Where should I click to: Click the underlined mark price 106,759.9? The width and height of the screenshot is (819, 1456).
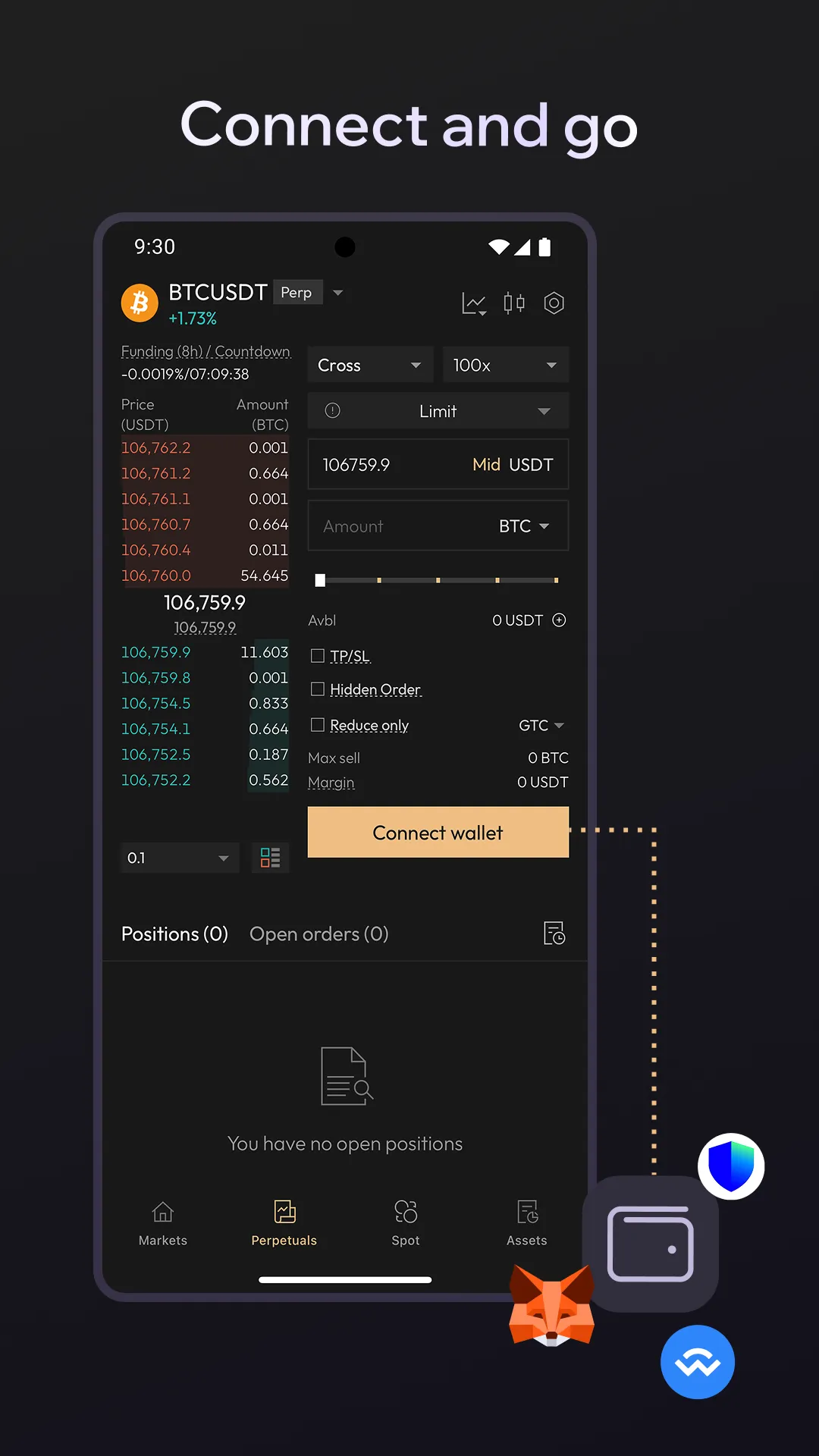tap(205, 627)
